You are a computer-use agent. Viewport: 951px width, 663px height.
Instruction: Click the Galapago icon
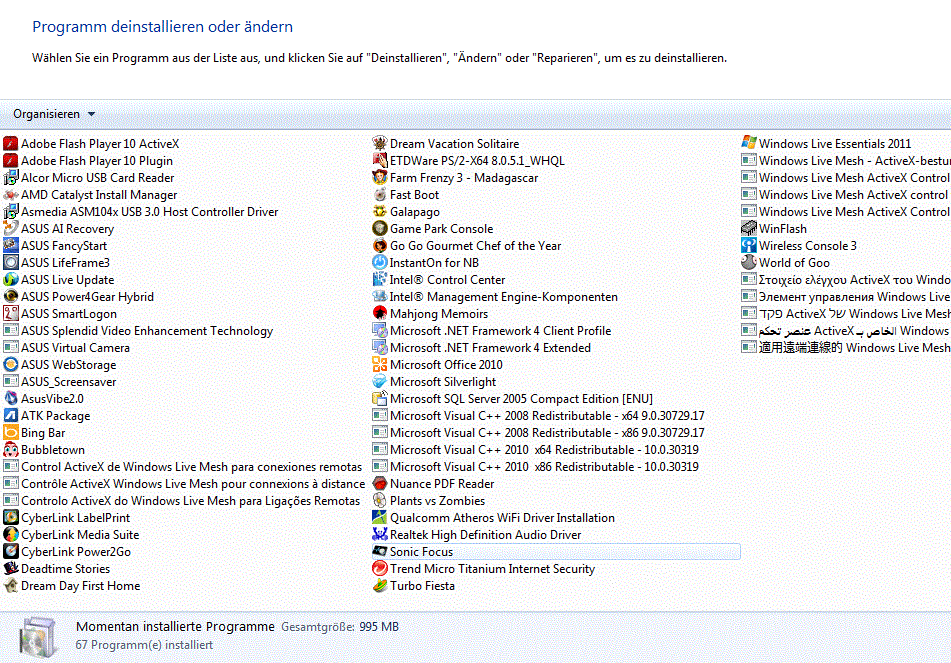(380, 212)
